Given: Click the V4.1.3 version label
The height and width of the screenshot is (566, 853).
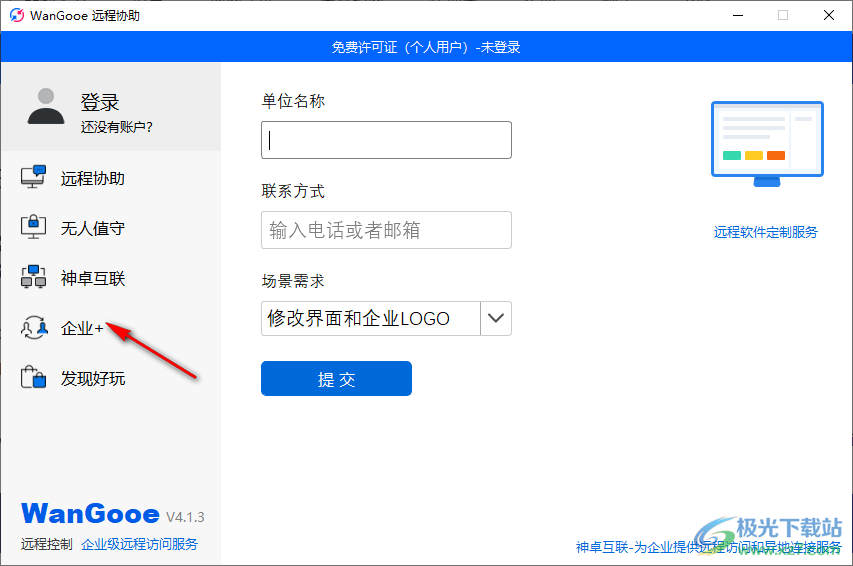Looking at the screenshot, I should pos(185,517).
